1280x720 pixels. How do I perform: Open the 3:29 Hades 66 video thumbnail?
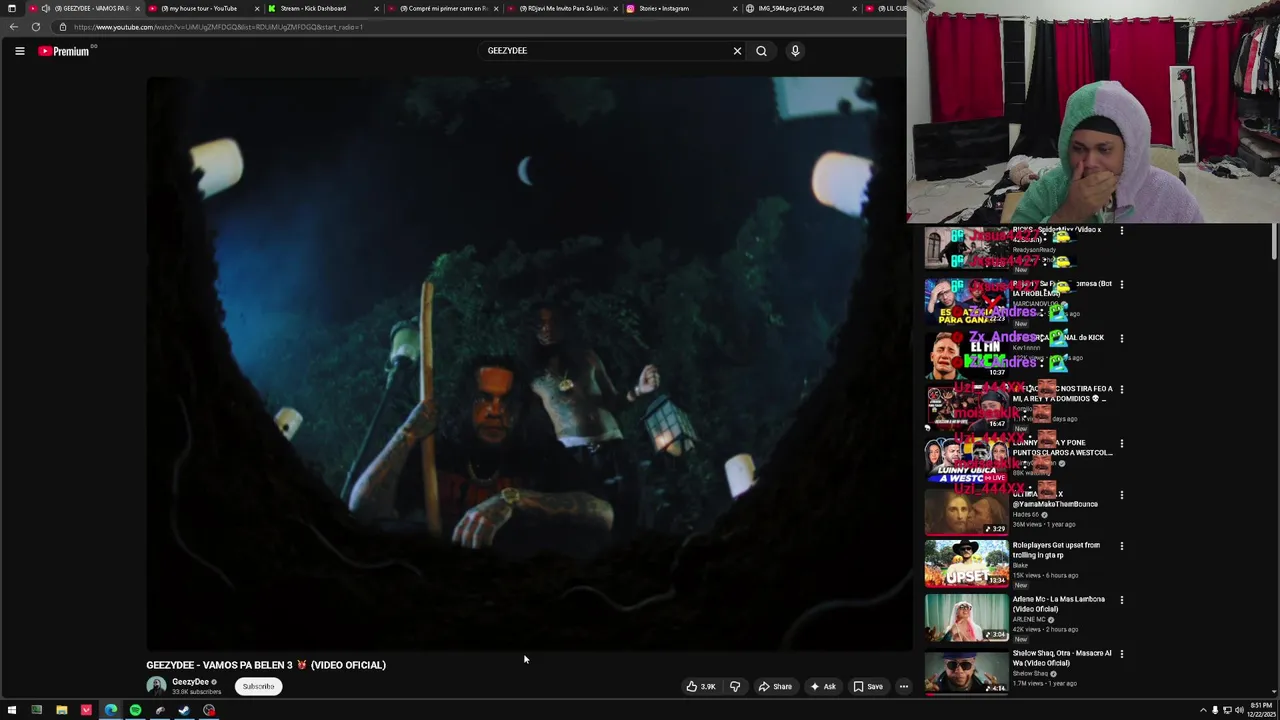[966, 512]
